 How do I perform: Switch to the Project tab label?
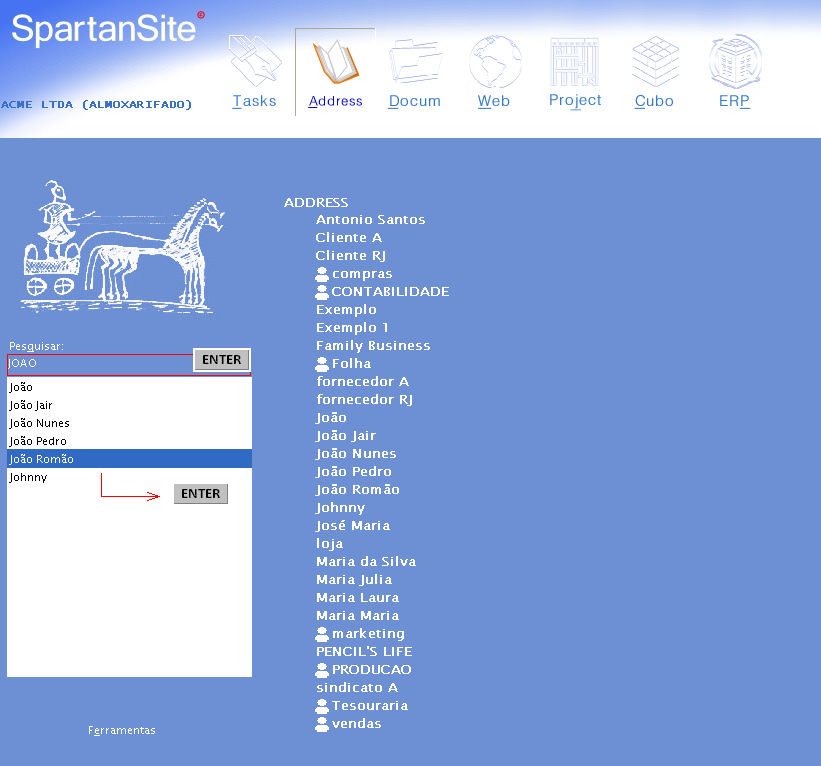575,101
